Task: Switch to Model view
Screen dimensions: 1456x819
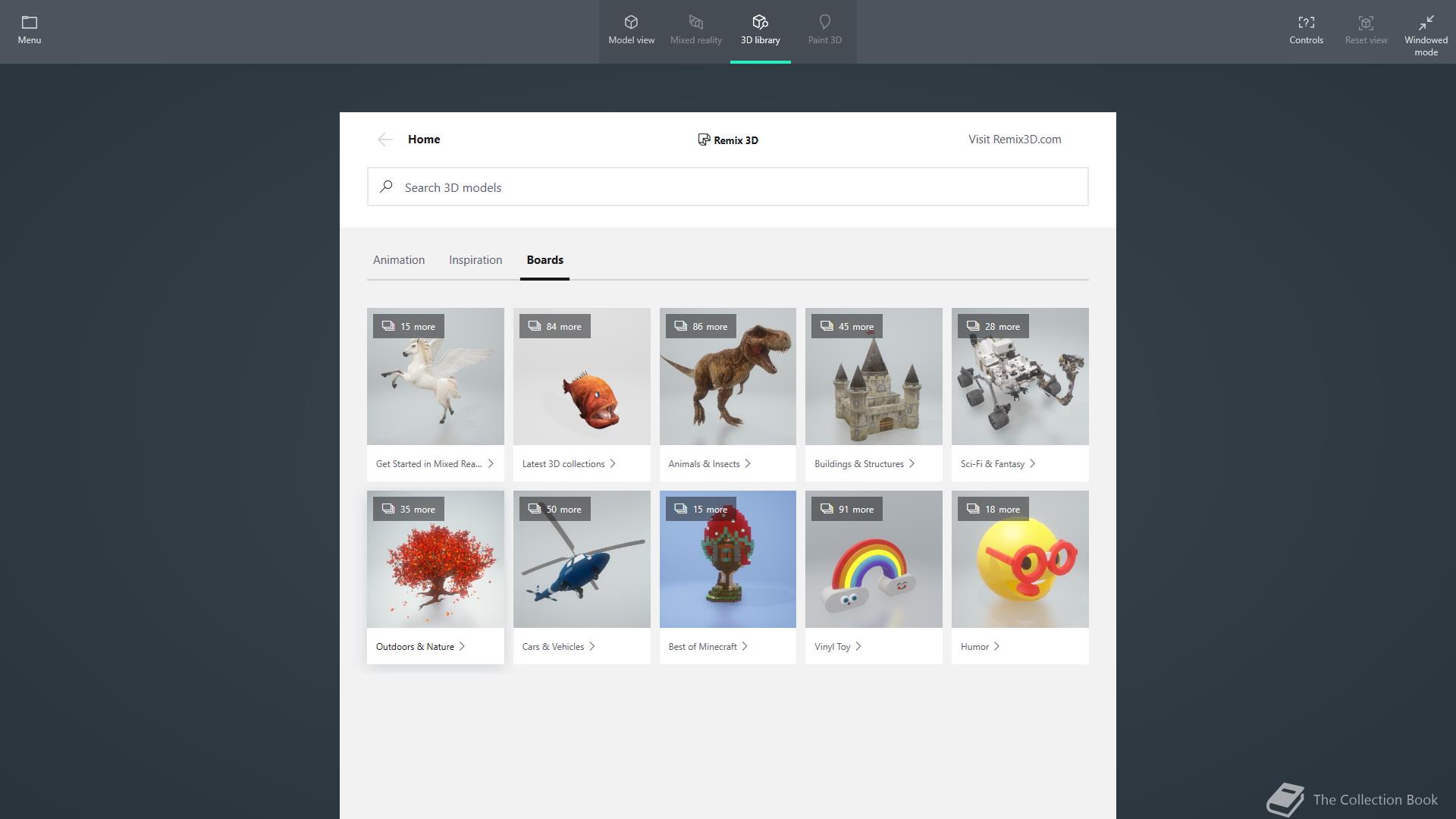Action: pos(631,31)
